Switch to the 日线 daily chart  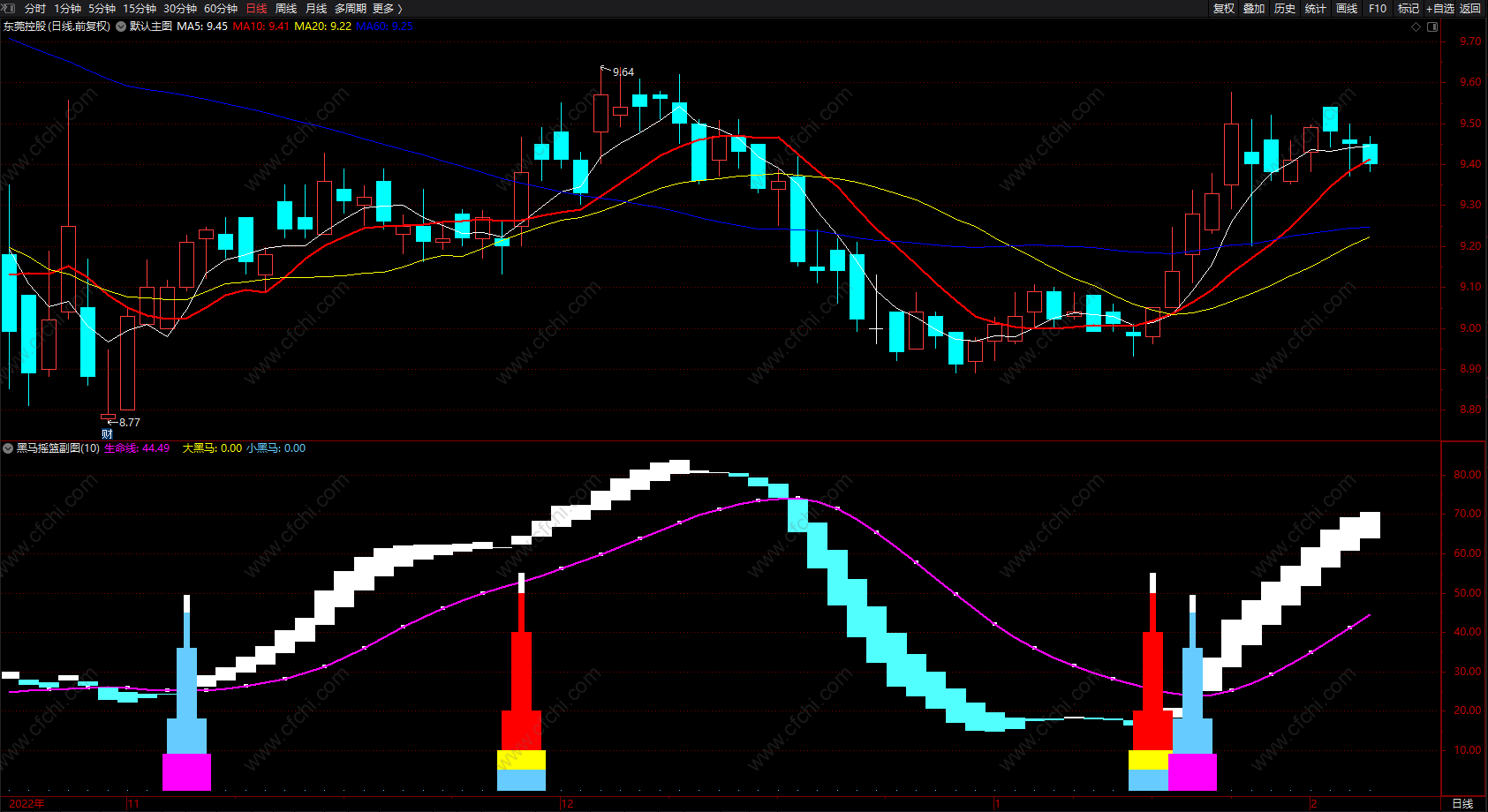256,8
